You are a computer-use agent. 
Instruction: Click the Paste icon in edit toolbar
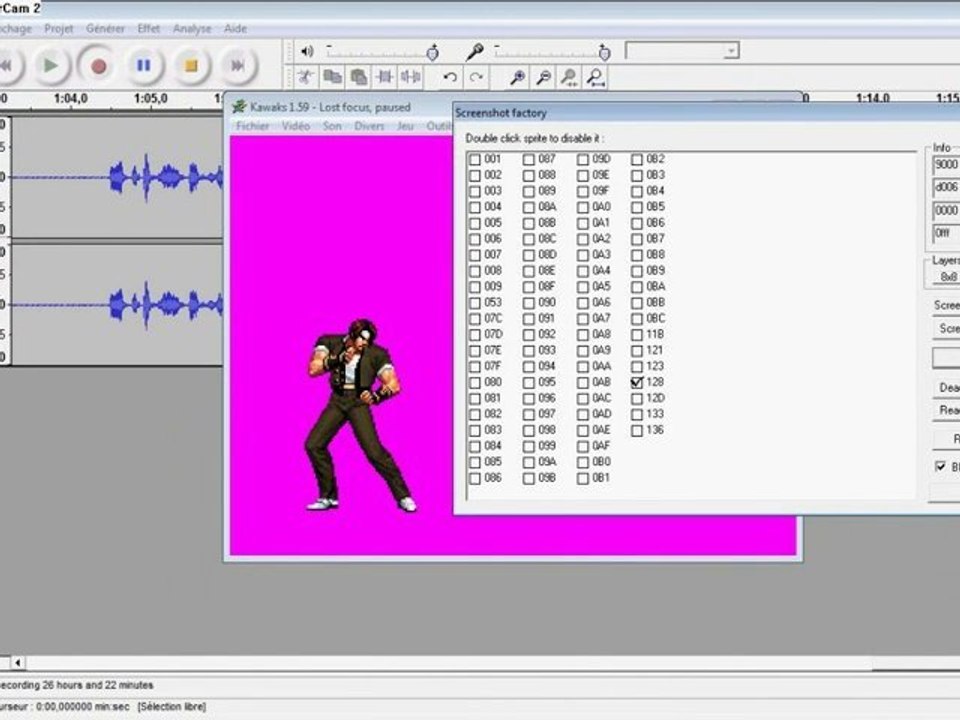(x=359, y=77)
